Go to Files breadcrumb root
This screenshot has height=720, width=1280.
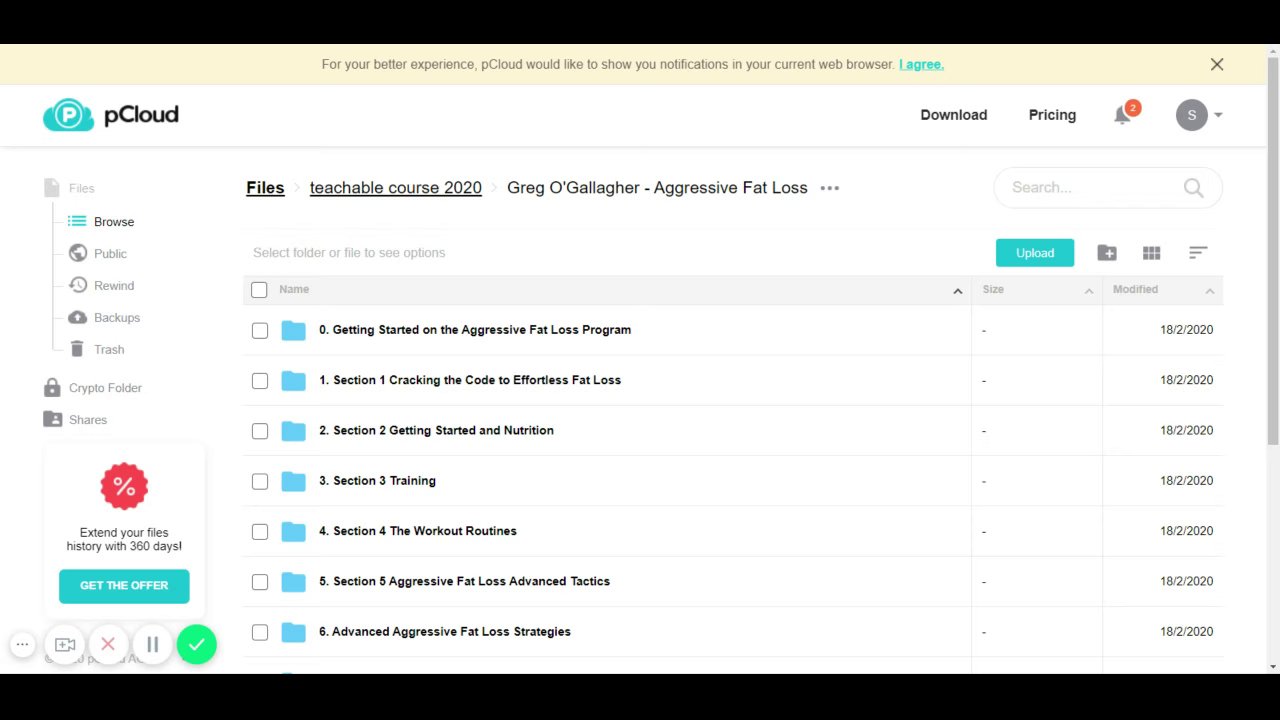tap(265, 188)
